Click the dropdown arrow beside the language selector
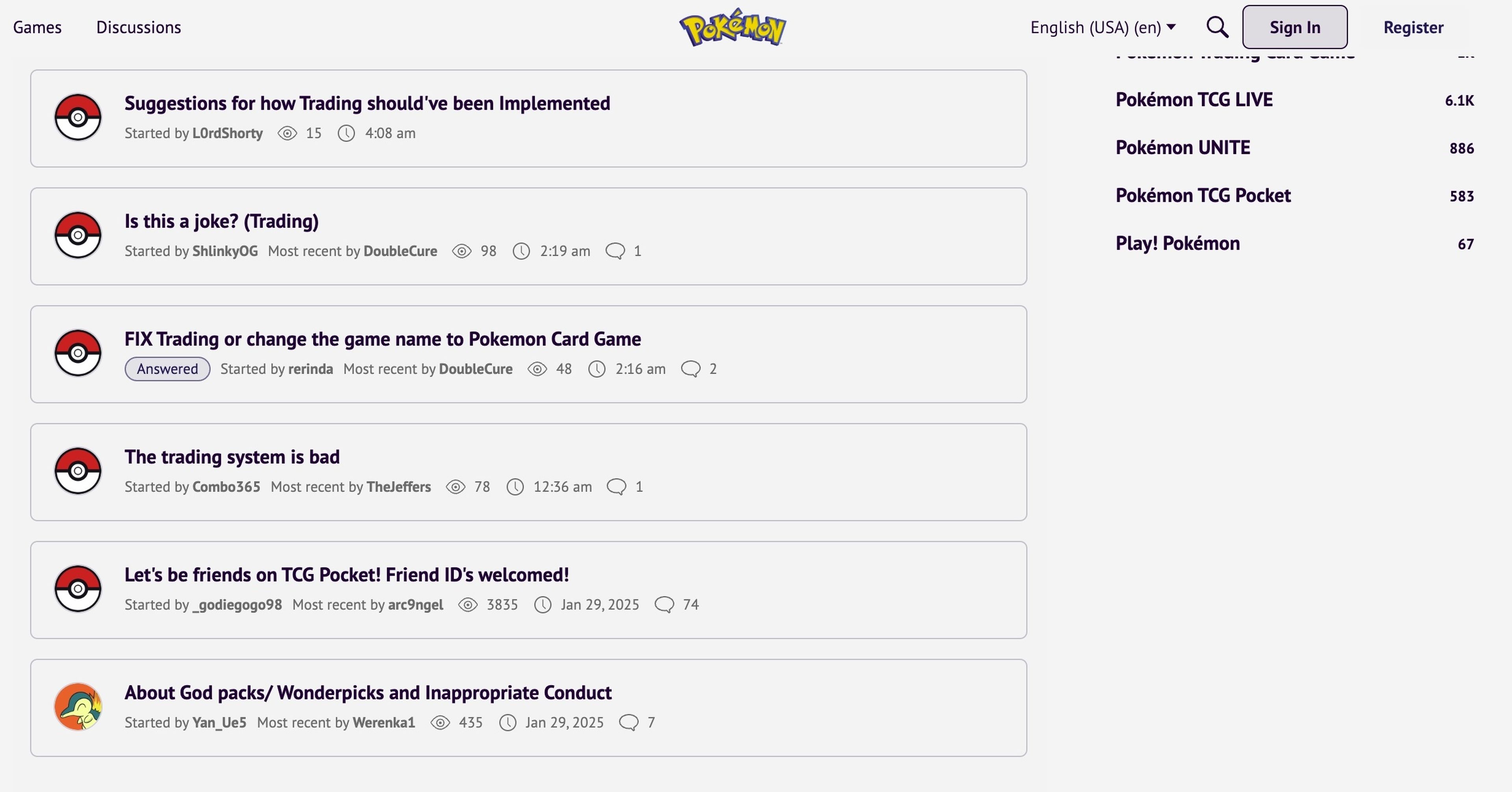The width and height of the screenshot is (1512, 792). point(1171,27)
